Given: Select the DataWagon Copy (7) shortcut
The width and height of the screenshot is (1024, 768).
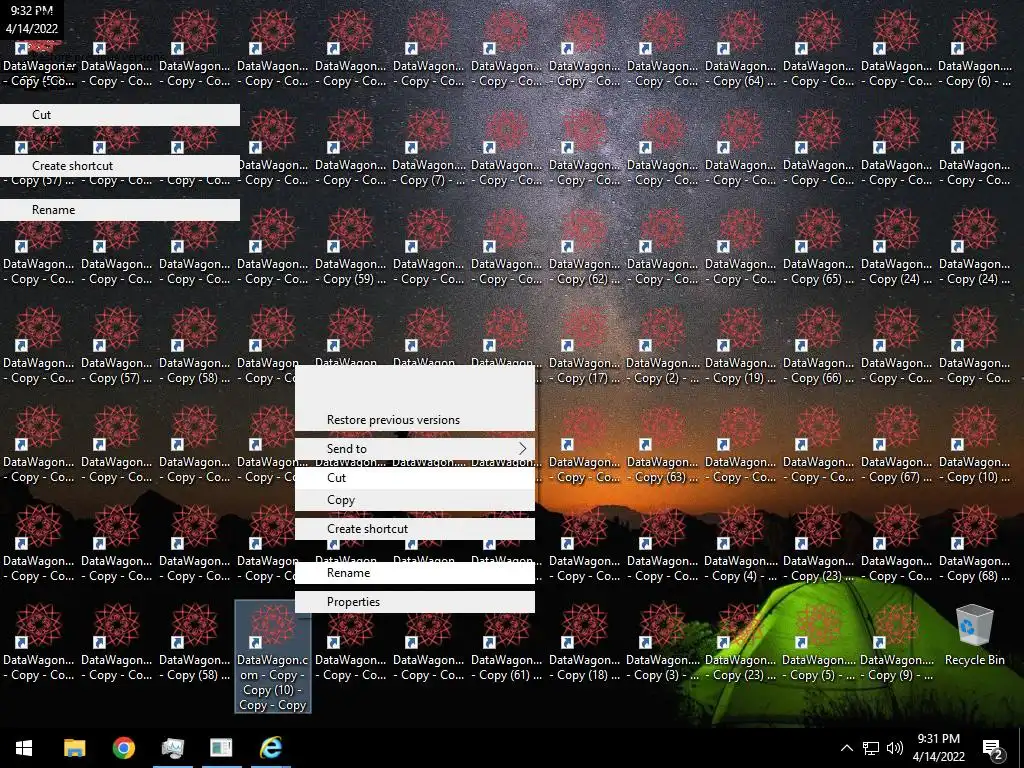Looking at the screenshot, I should 428,149.
